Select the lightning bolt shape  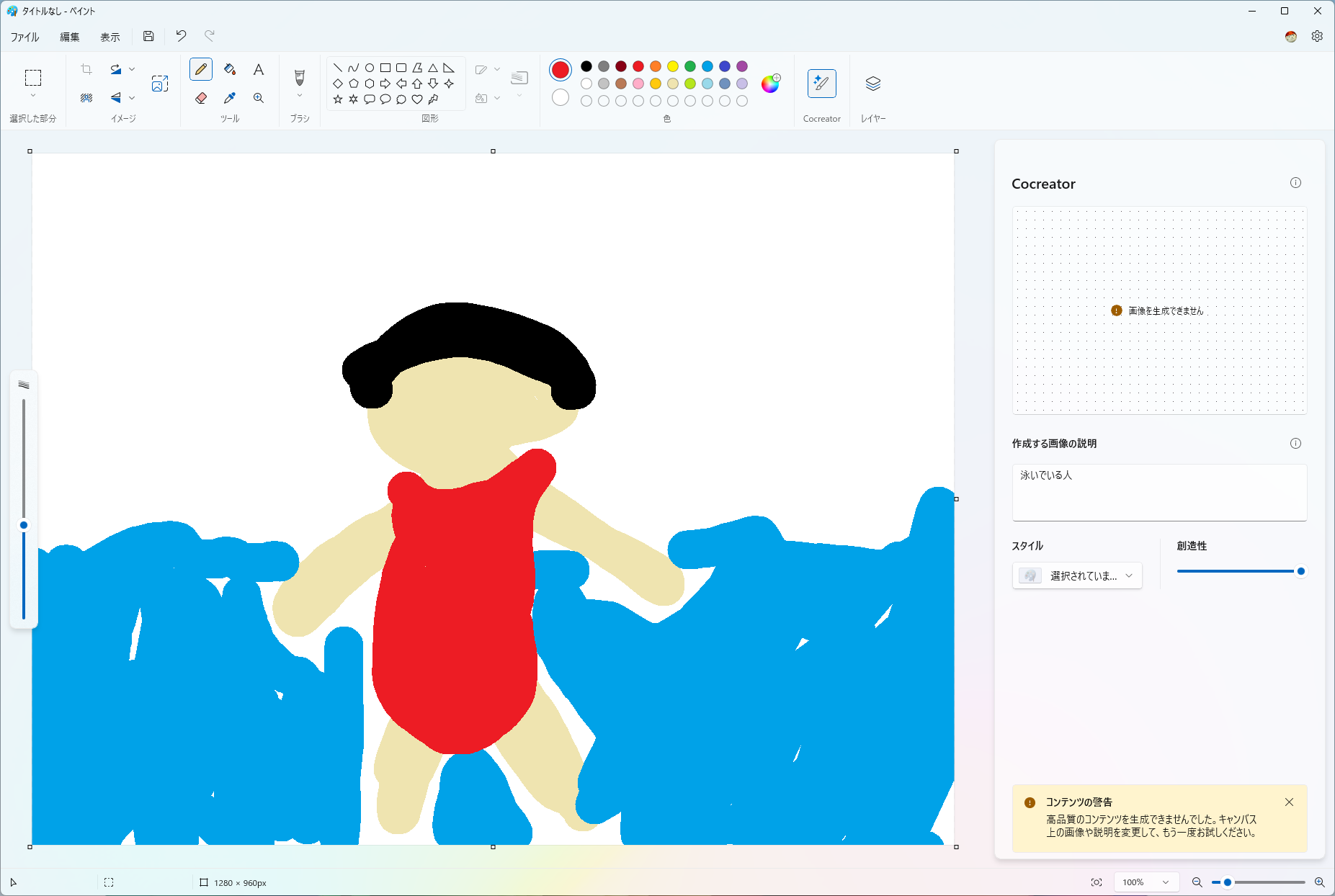click(433, 99)
